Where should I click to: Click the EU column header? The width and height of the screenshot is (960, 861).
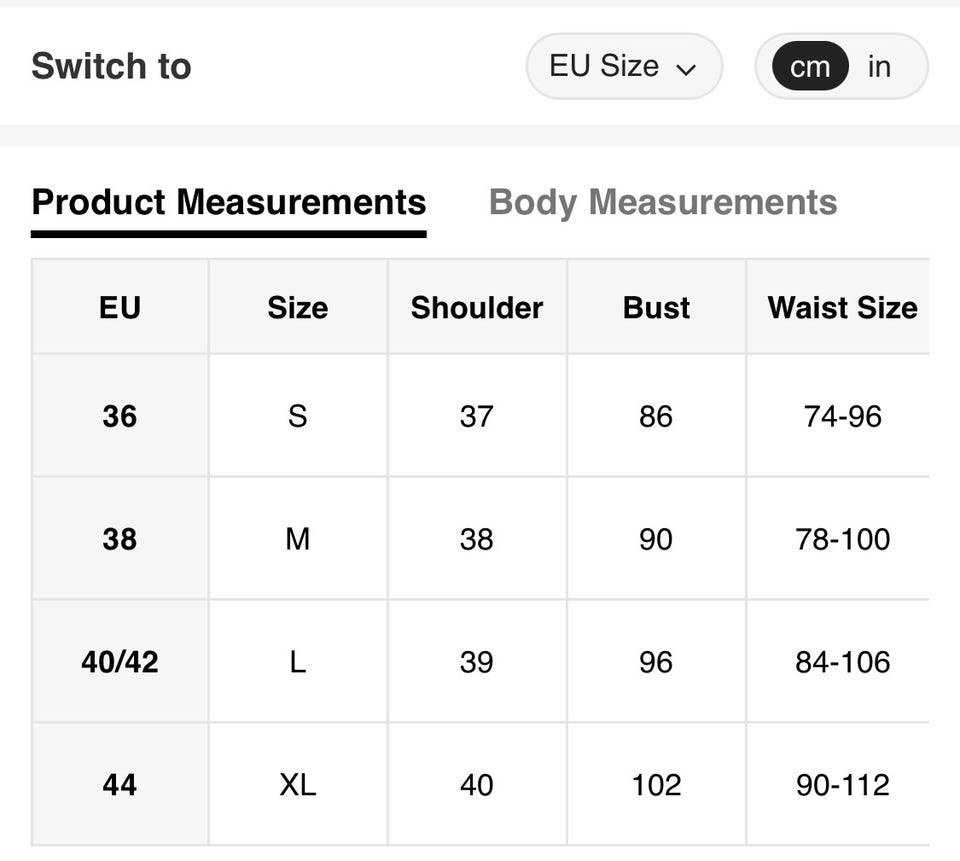120,307
